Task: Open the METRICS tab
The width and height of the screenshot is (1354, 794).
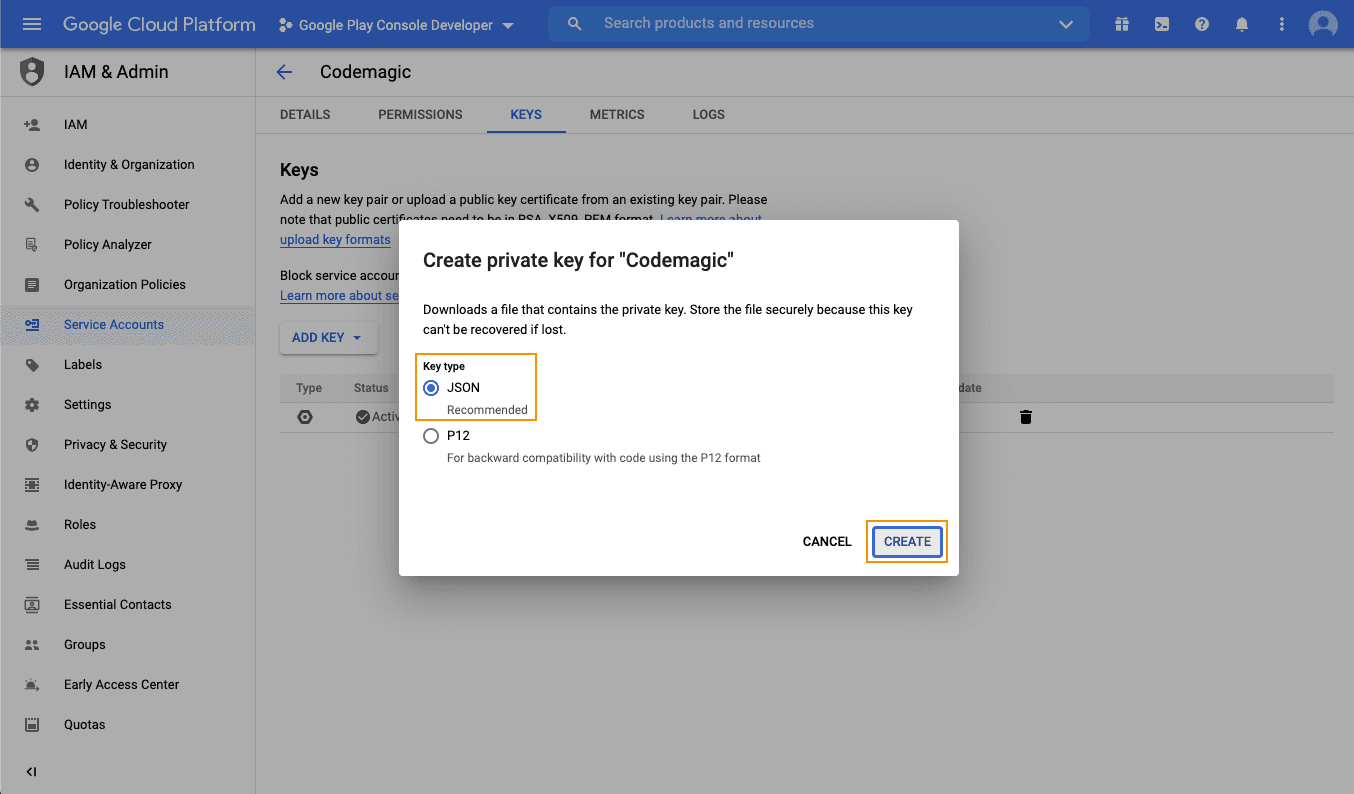Action: pos(616,114)
